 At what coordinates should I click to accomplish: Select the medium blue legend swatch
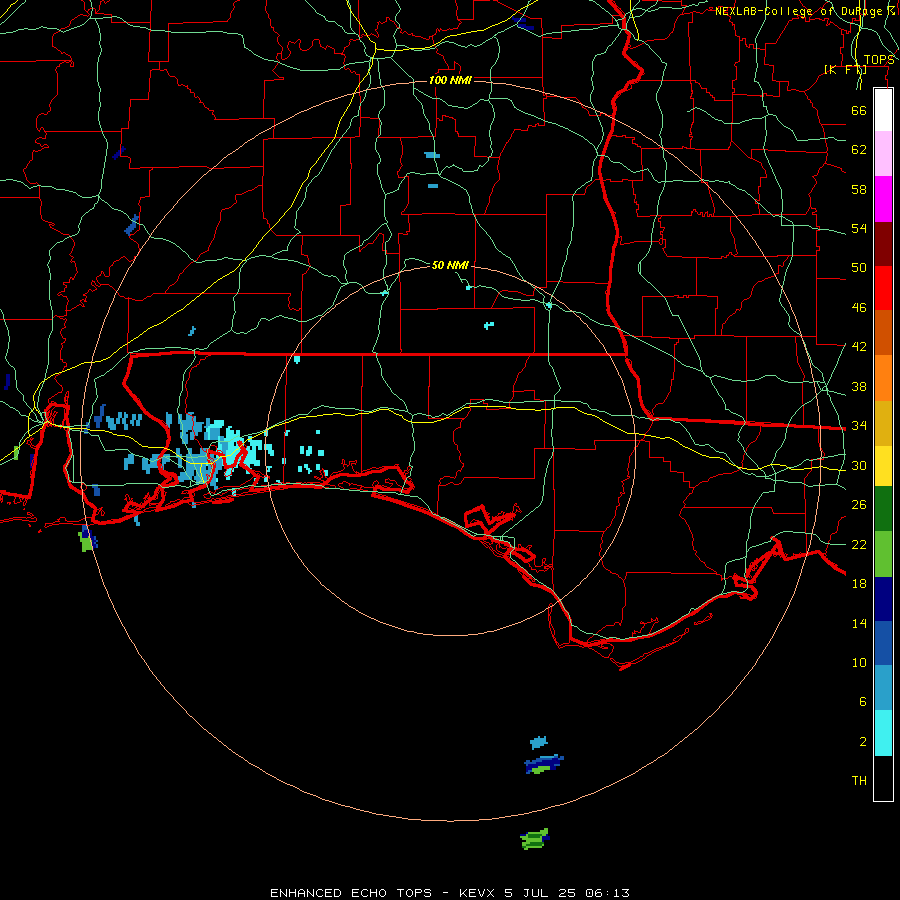pos(883,643)
